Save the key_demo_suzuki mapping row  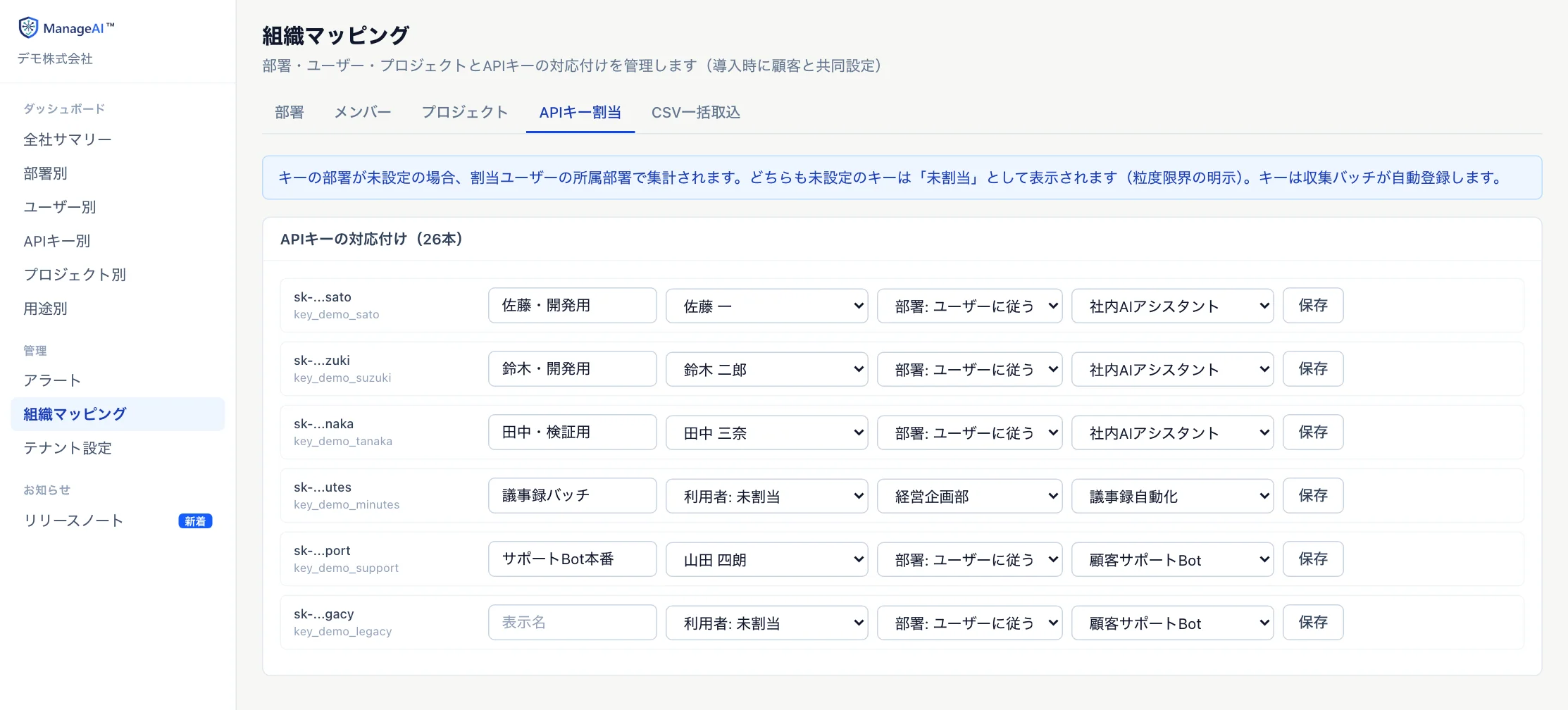(1313, 369)
